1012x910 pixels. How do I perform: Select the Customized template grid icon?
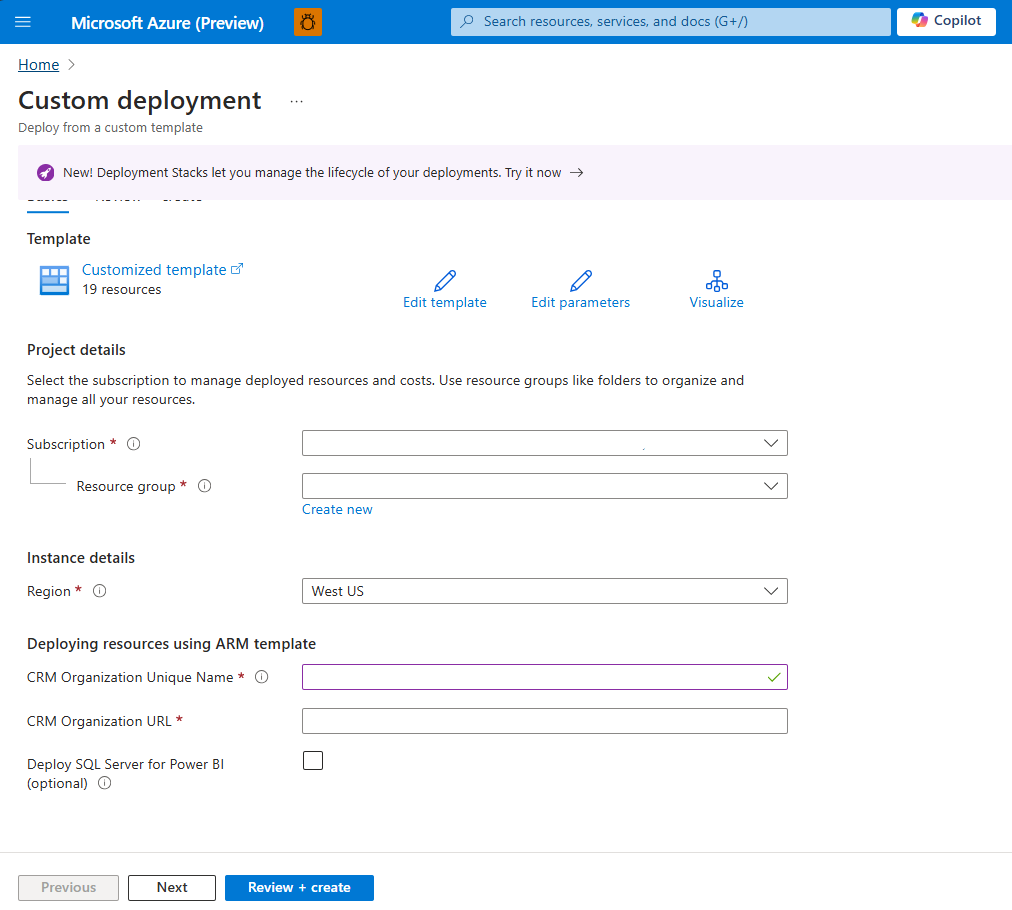[x=53, y=280]
